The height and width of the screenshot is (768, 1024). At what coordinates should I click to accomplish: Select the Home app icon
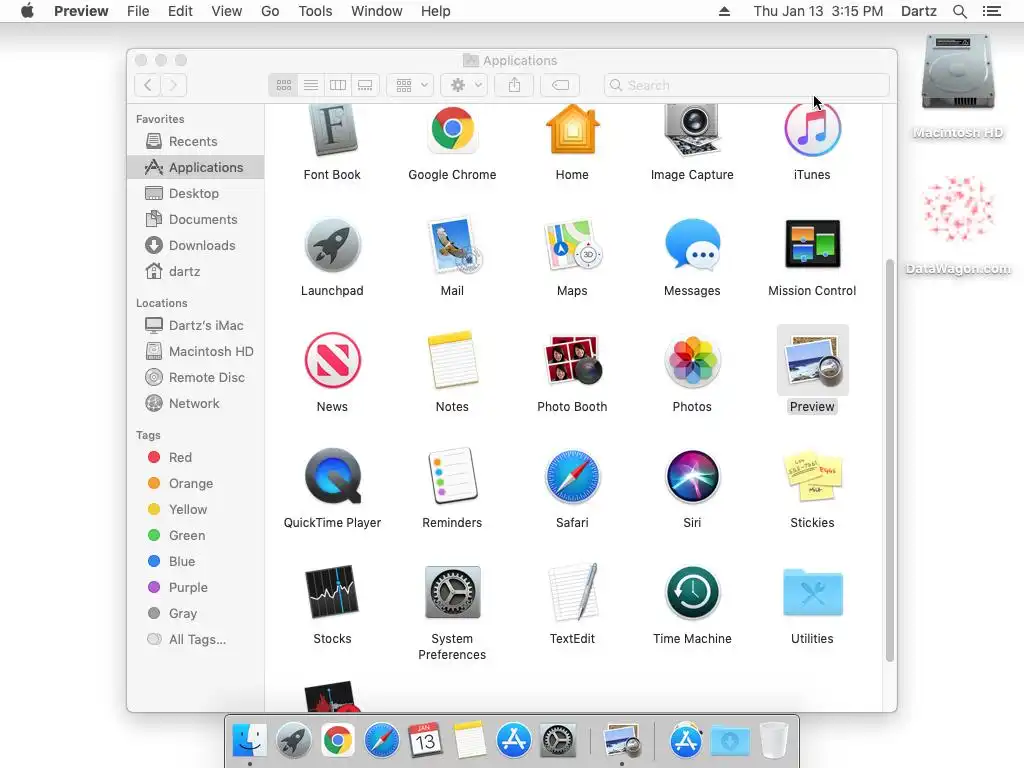click(x=572, y=129)
